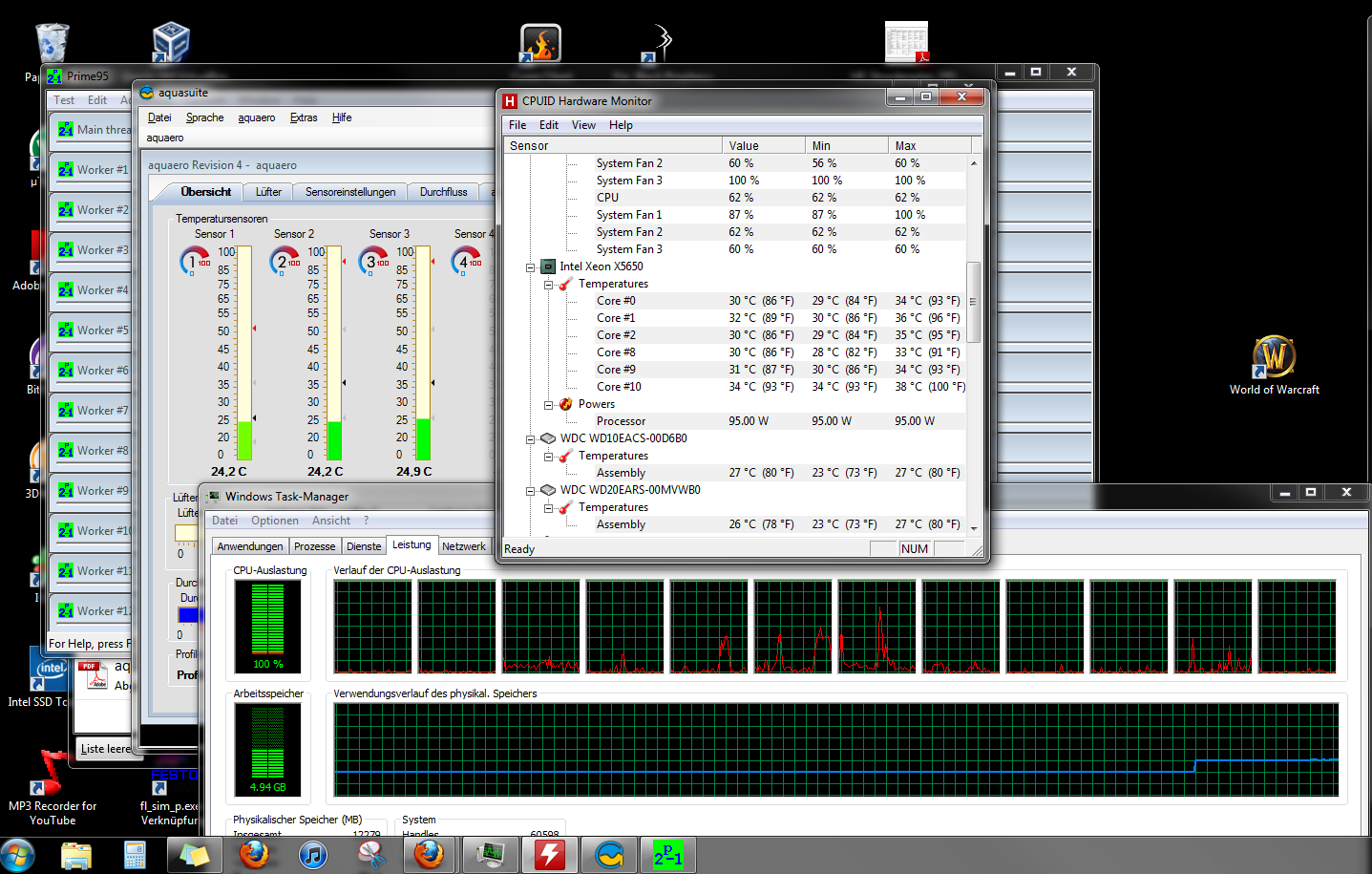Click the Worker #5 icon in Prime95
This screenshot has width=1372, height=874.
[x=66, y=330]
